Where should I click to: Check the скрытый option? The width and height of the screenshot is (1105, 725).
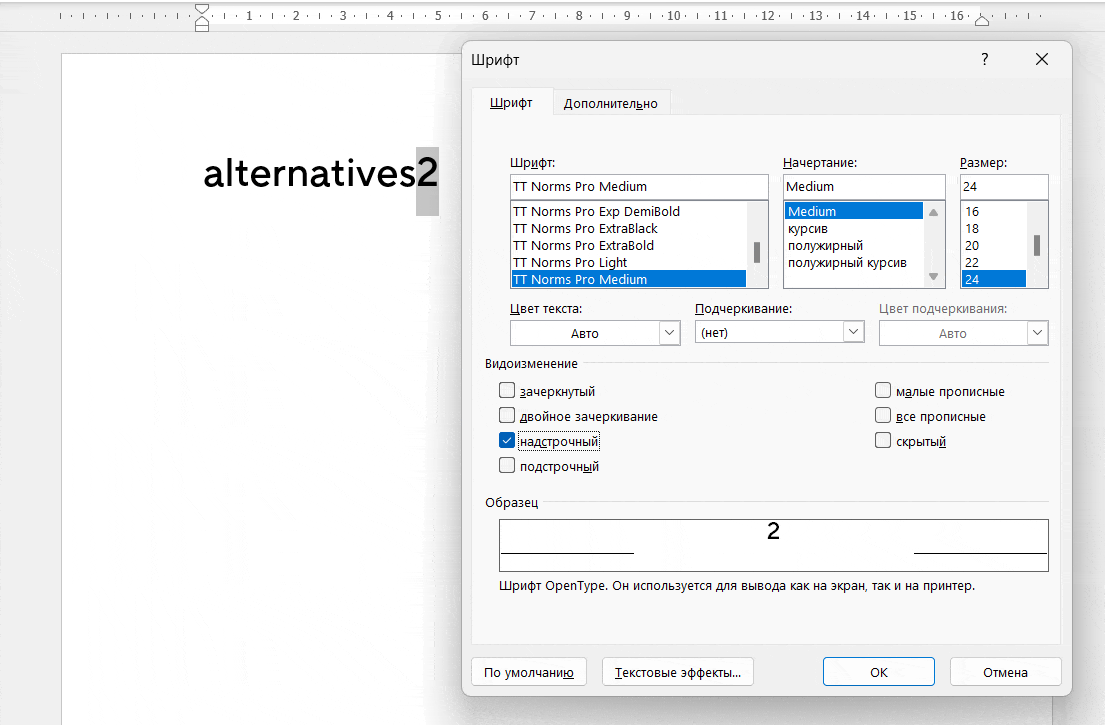pyautogui.click(x=883, y=441)
